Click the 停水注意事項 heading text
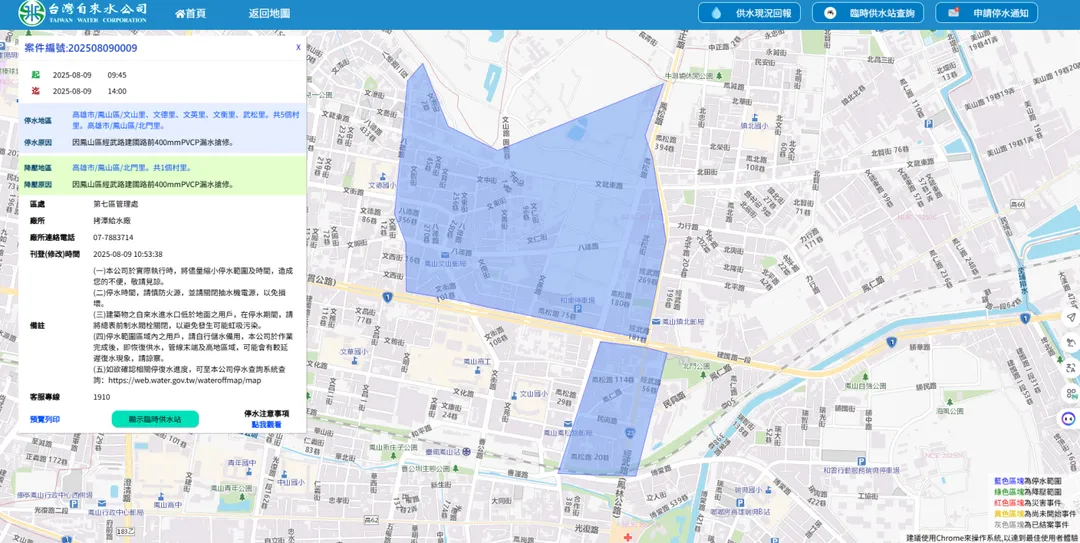This screenshot has height=543, width=1080. pos(267,413)
